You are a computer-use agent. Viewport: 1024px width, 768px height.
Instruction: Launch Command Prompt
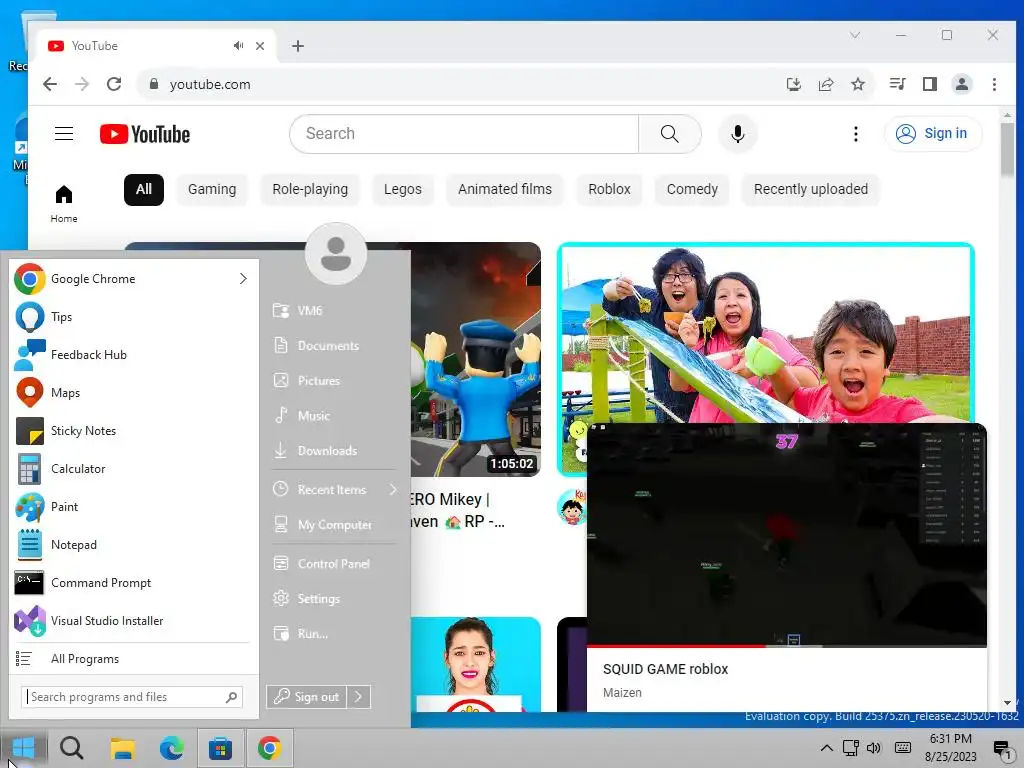click(132, 583)
